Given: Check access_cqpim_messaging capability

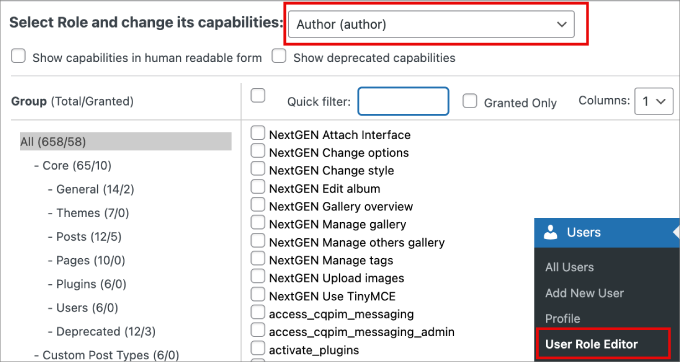Looking at the screenshot, I should click(x=258, y=312).
